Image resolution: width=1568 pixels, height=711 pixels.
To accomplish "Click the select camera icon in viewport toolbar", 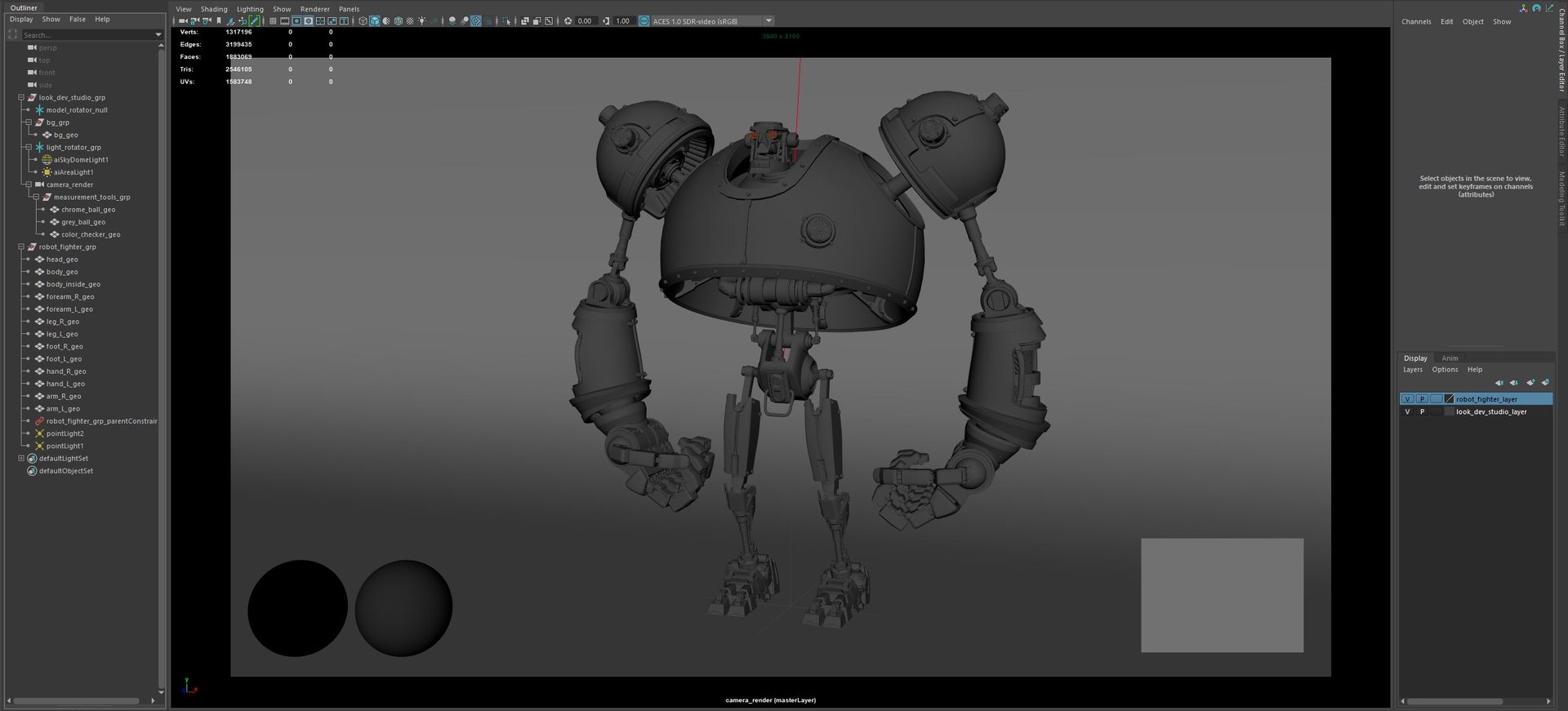I will pyautogui.click(x=183, y=21).
